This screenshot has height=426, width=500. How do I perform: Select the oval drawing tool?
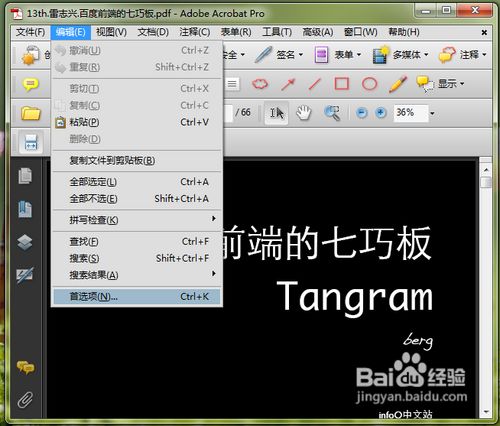pyautogui.click(x=369, y=84)
